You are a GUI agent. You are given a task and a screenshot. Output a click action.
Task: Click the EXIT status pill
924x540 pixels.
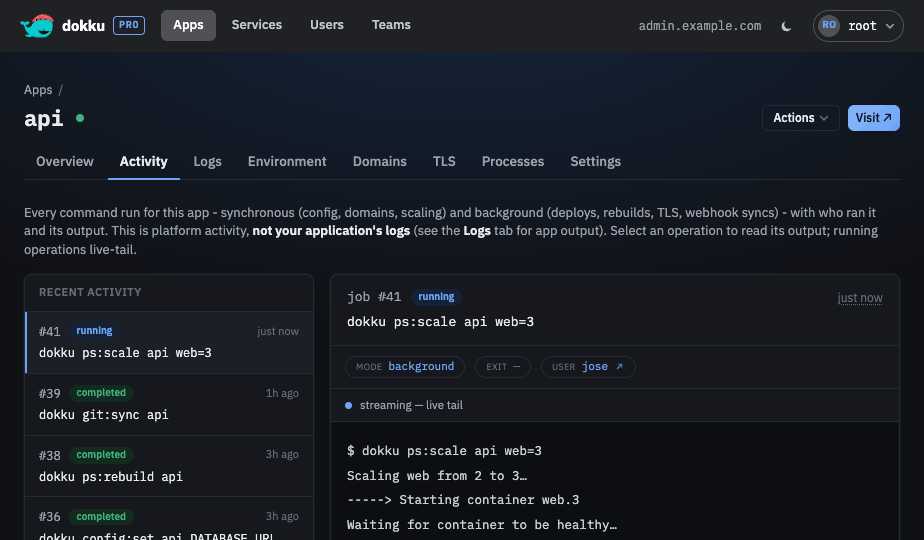(503, 367)
